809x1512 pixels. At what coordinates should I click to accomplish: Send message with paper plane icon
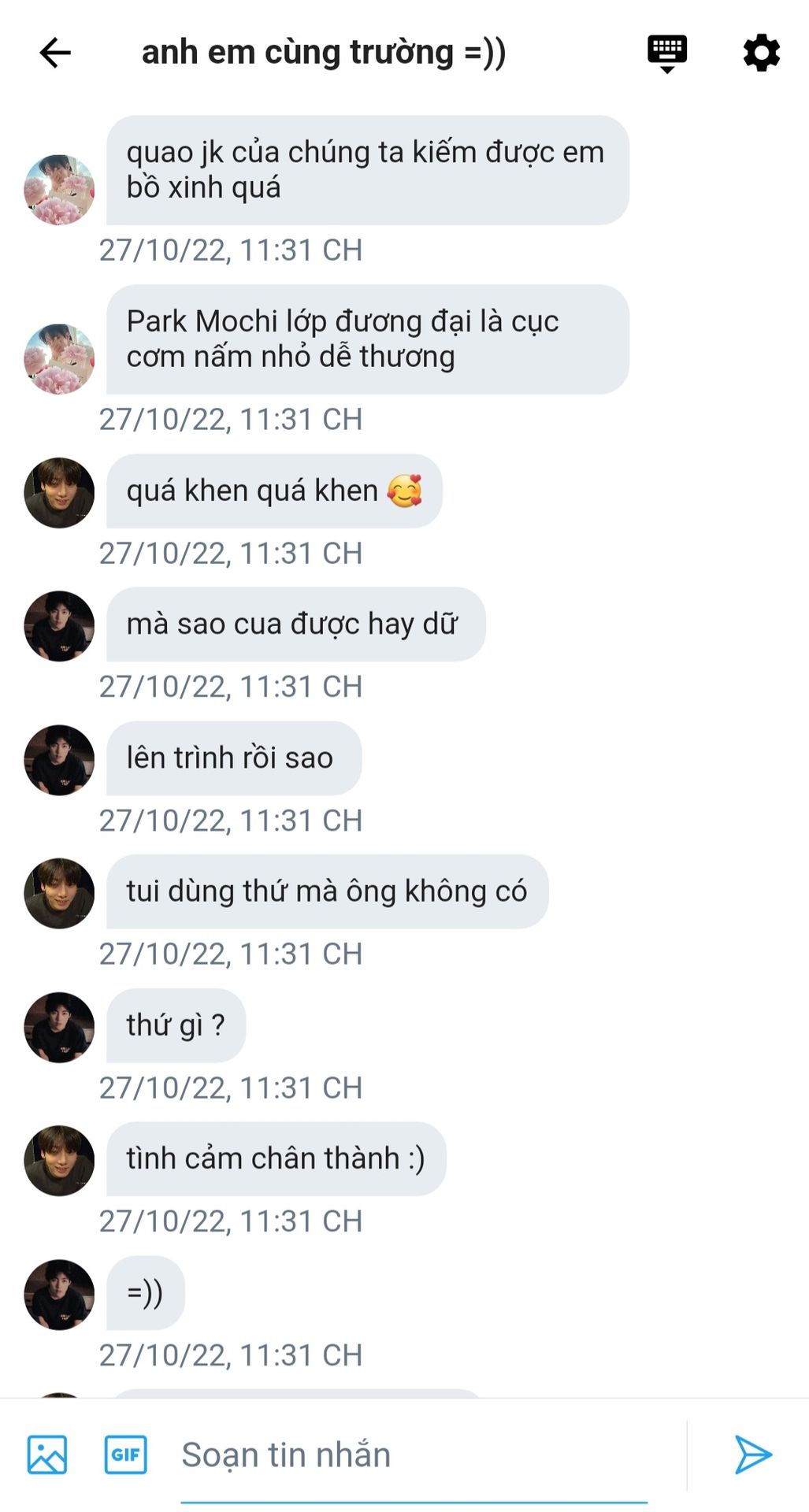[x=752, y=1454]
